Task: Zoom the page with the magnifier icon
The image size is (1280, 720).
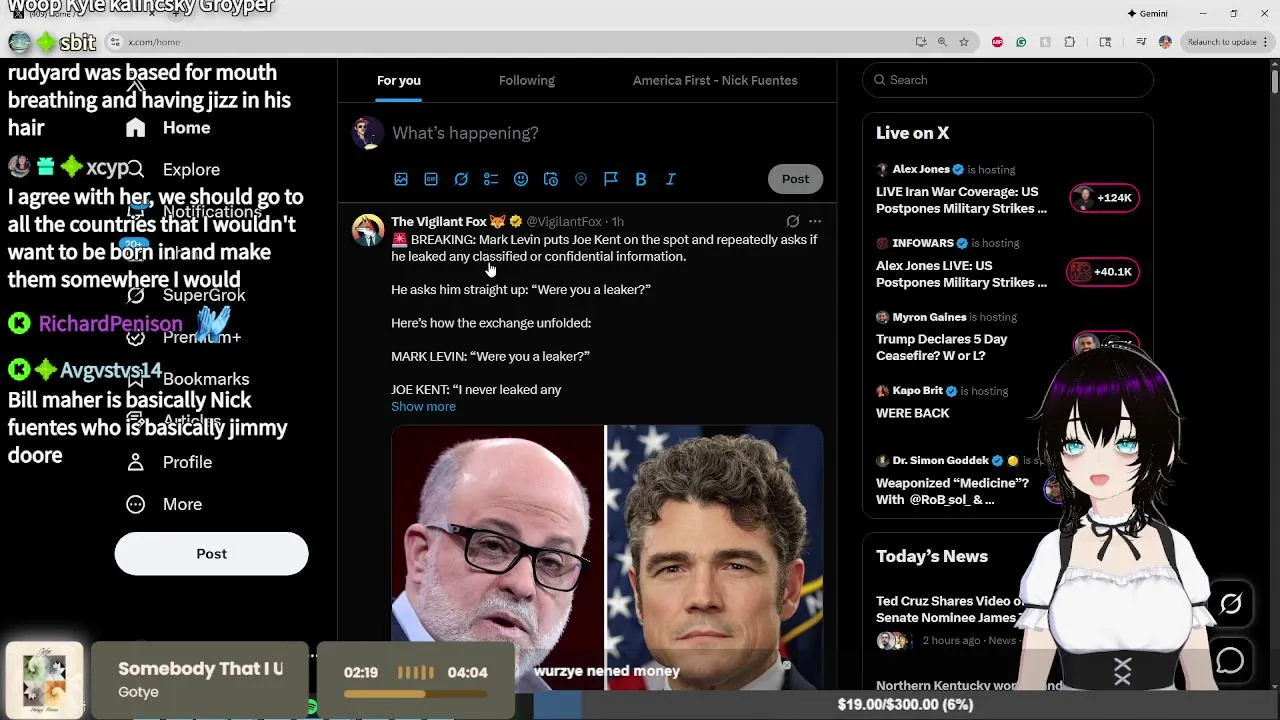Action: [x=942, y=42]
